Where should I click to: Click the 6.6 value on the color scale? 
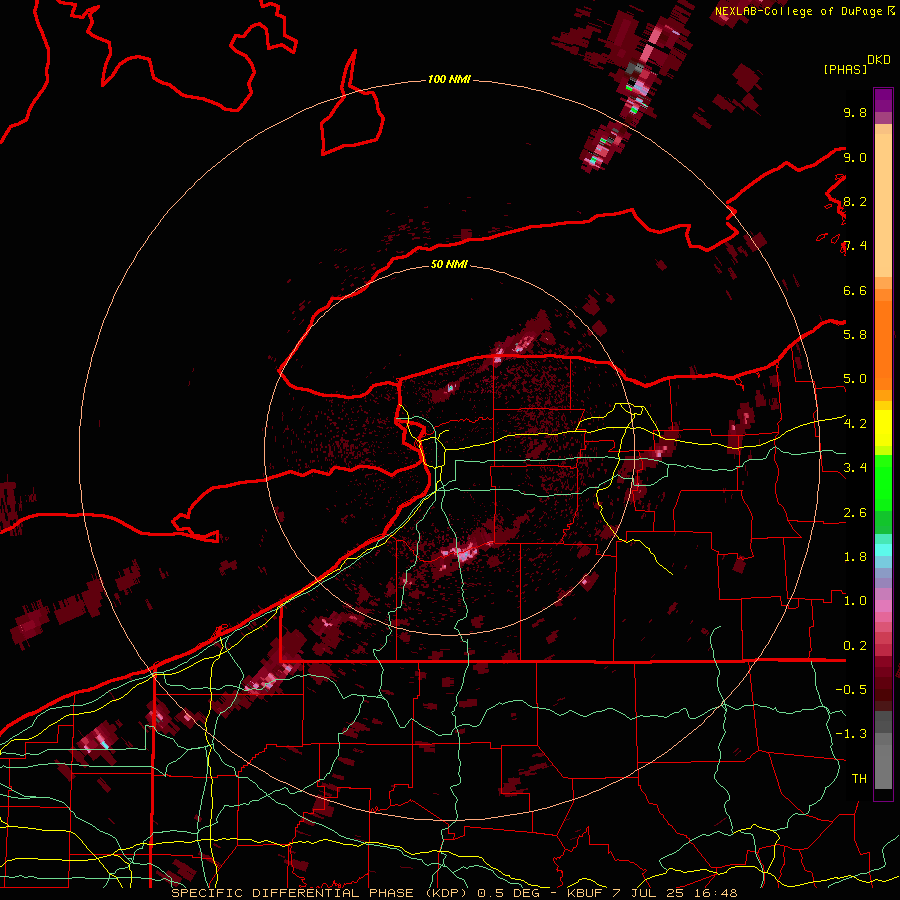(x=855, y=290)
